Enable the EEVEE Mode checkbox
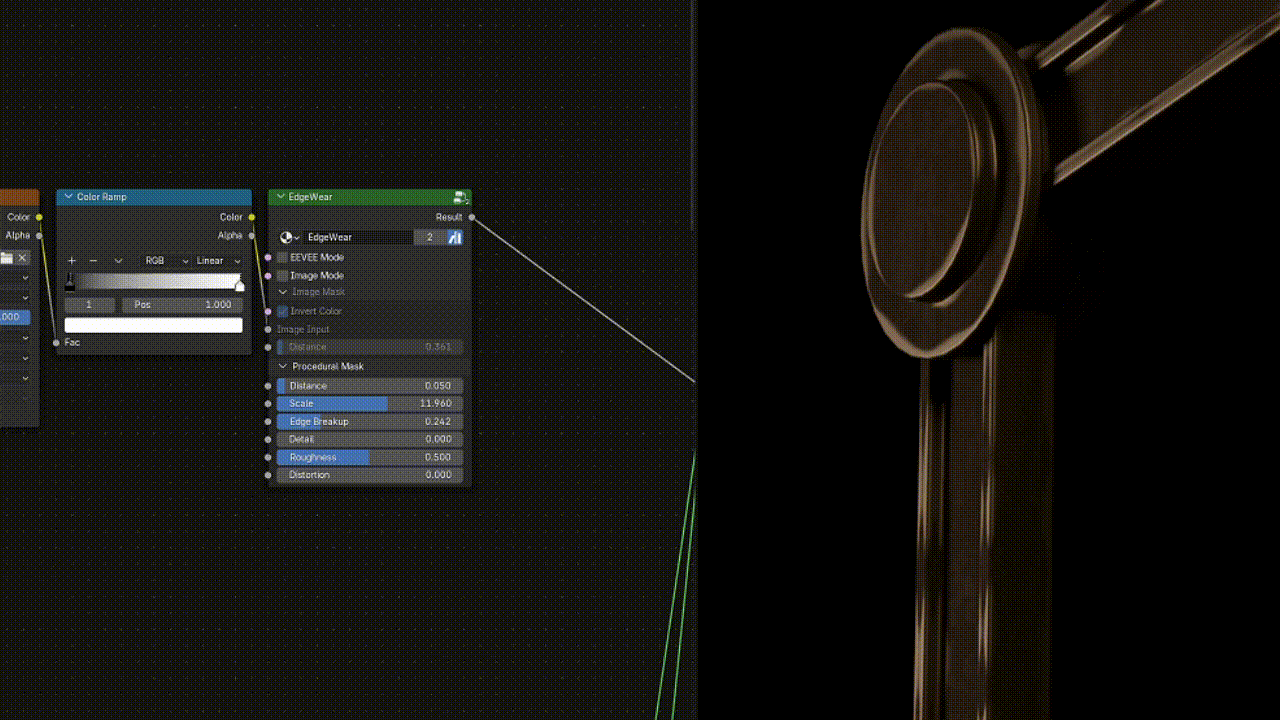Viewport: 1280px width, 720px height. click(282, 257)
